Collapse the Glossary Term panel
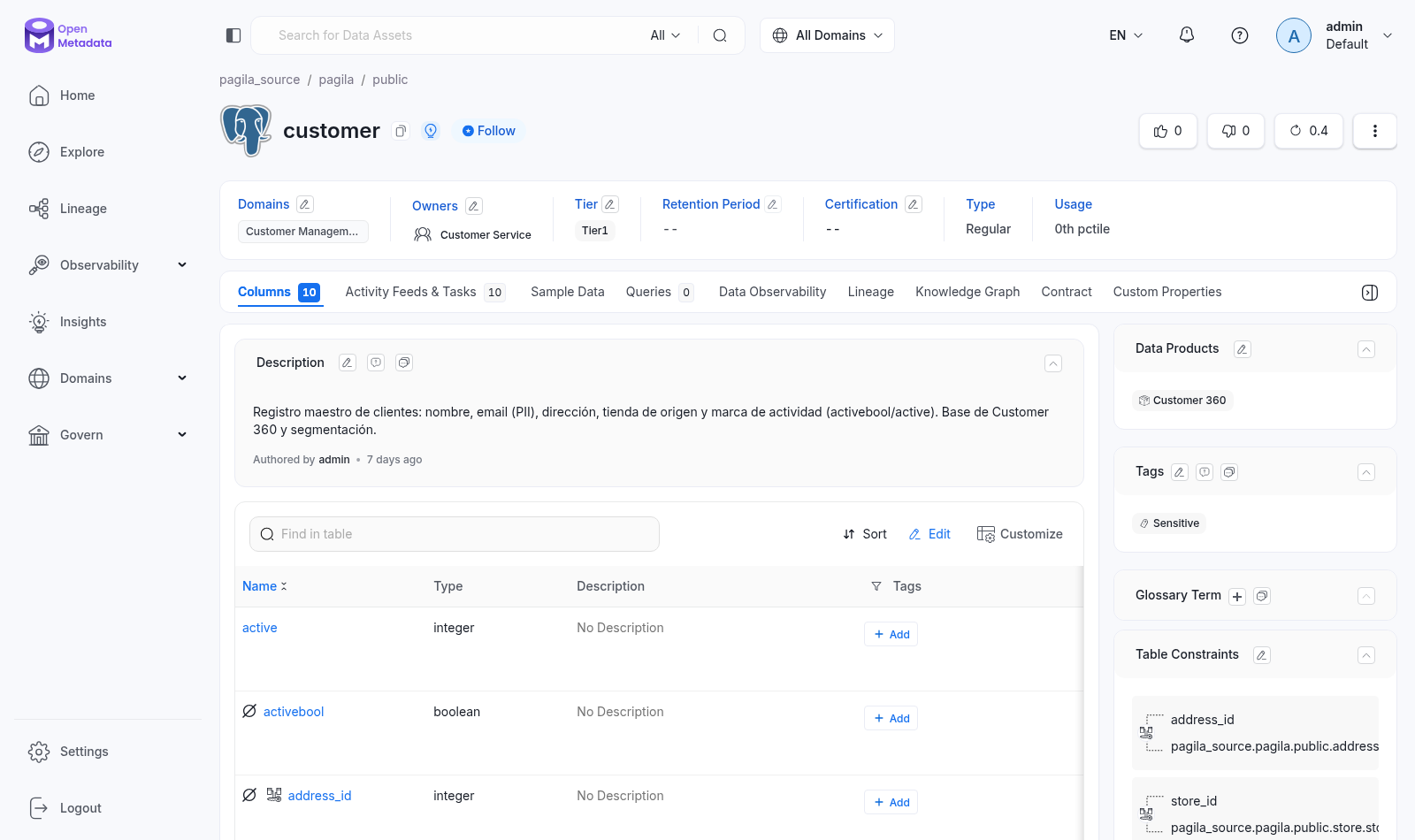1415x840 pixels. click(x=1366, y=596)
